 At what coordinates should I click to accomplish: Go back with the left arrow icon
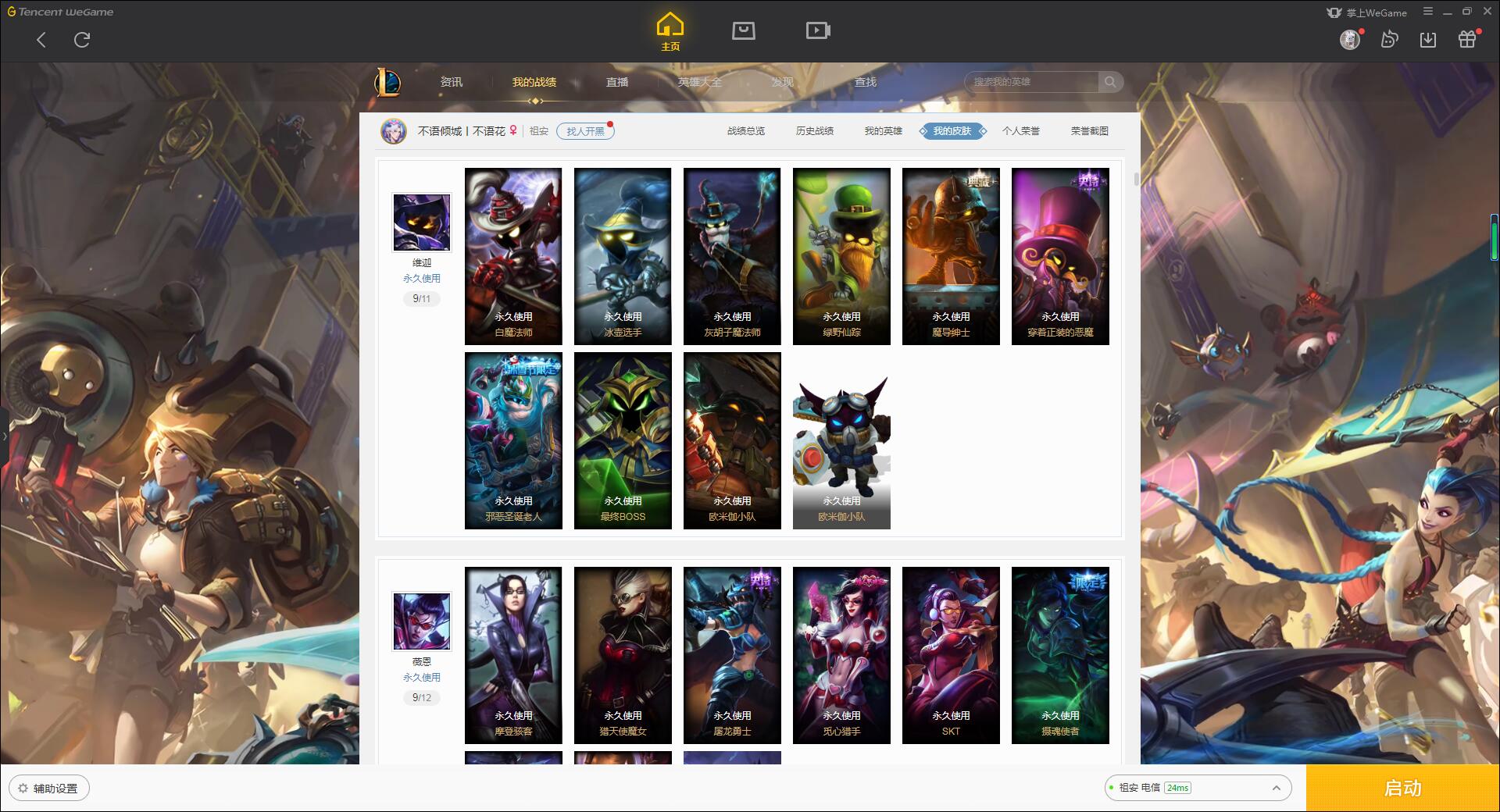[x=41, y=40]
